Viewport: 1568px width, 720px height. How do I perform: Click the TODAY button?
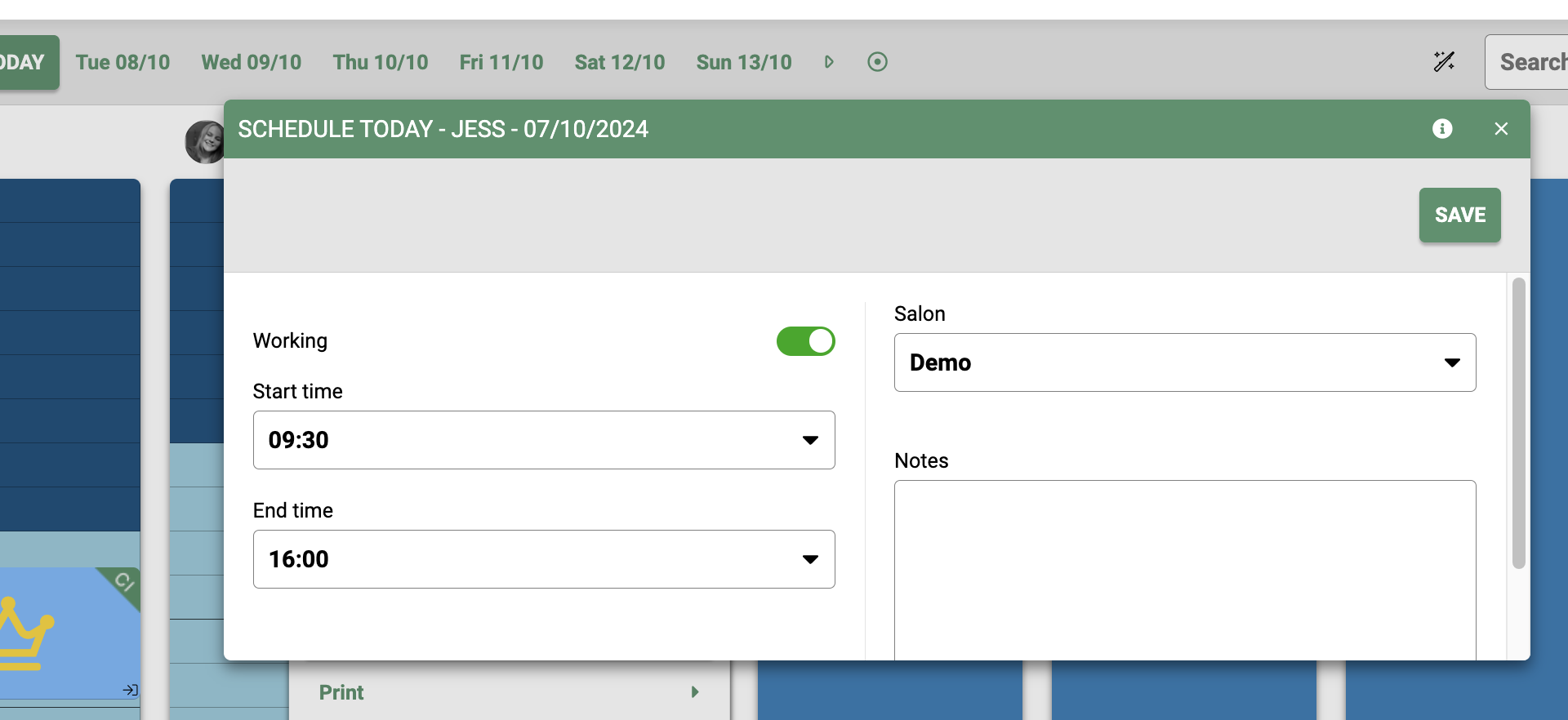24,62
